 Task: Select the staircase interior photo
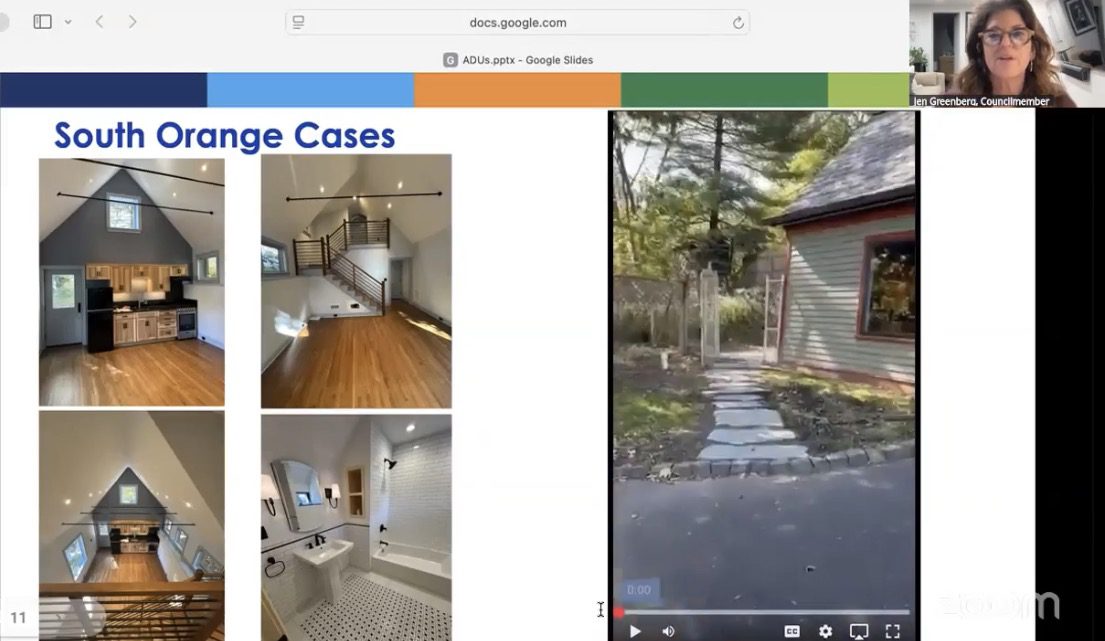(356, 281)
